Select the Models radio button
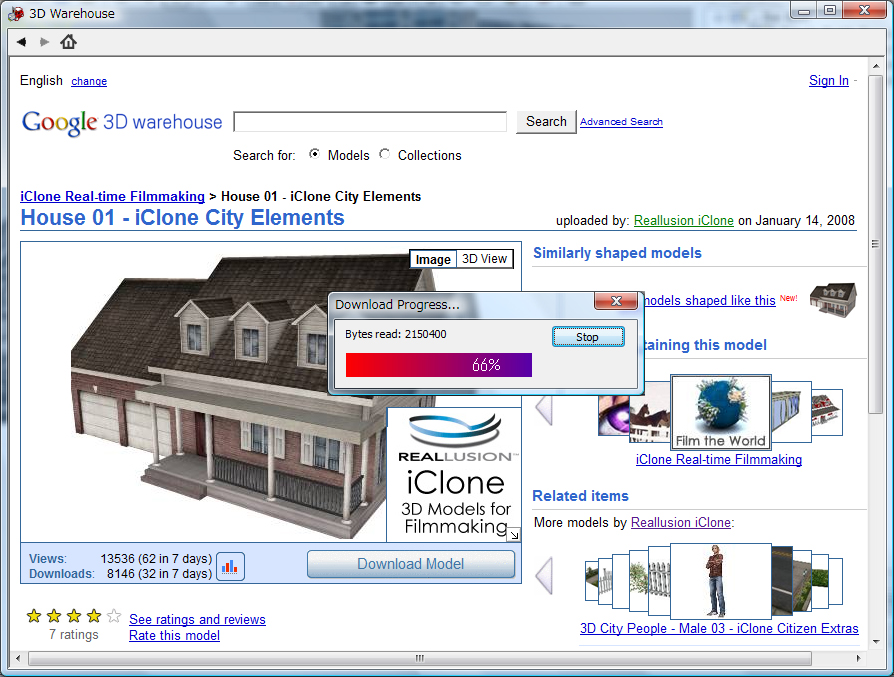 point(314,154)
